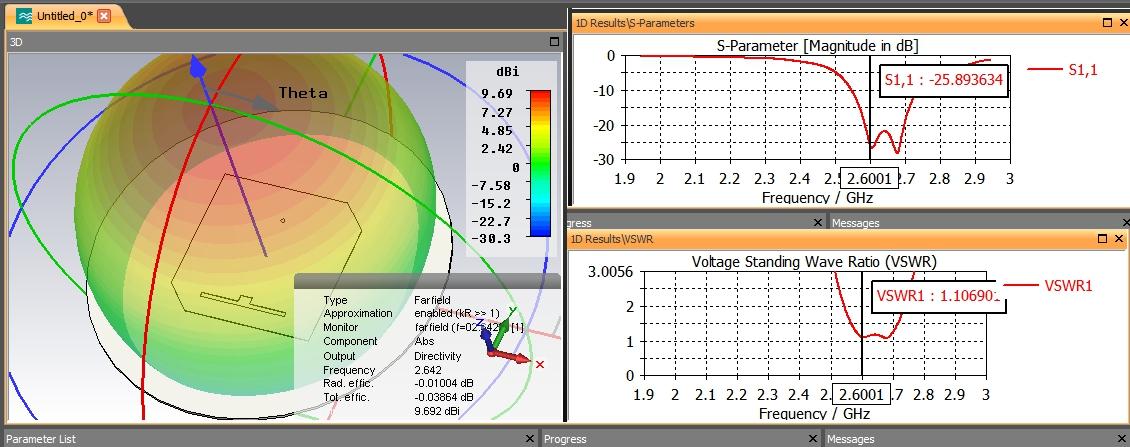Image resolution: width=1130 pixels, height=447 pixels.
Task: Click the Tot. effic. -0.03864 dB value
Action: pos(444,397)
